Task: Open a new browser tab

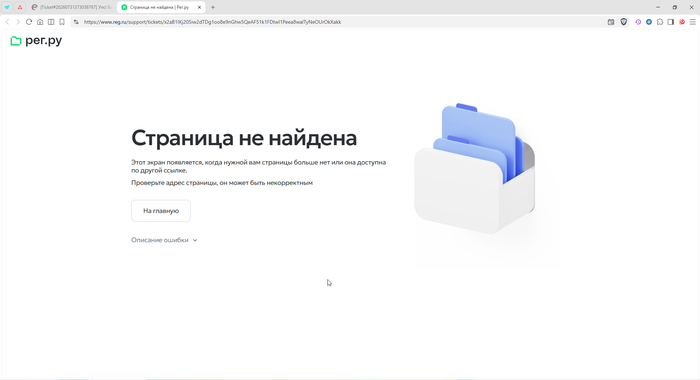Action: coord(213,7)
